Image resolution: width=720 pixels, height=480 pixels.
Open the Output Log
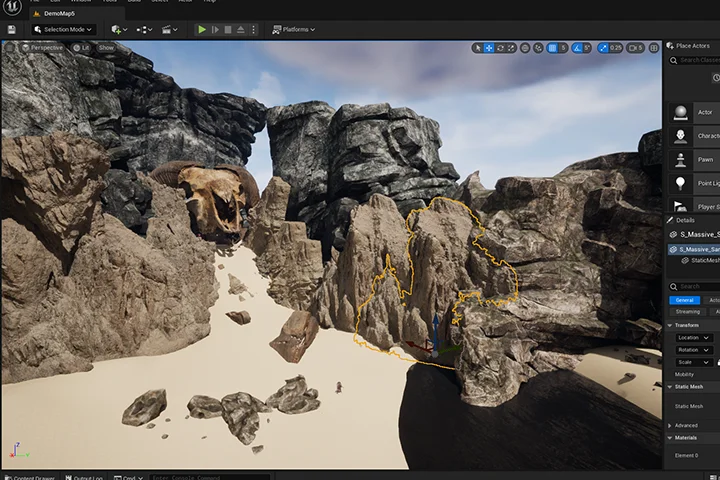(84, 478)
